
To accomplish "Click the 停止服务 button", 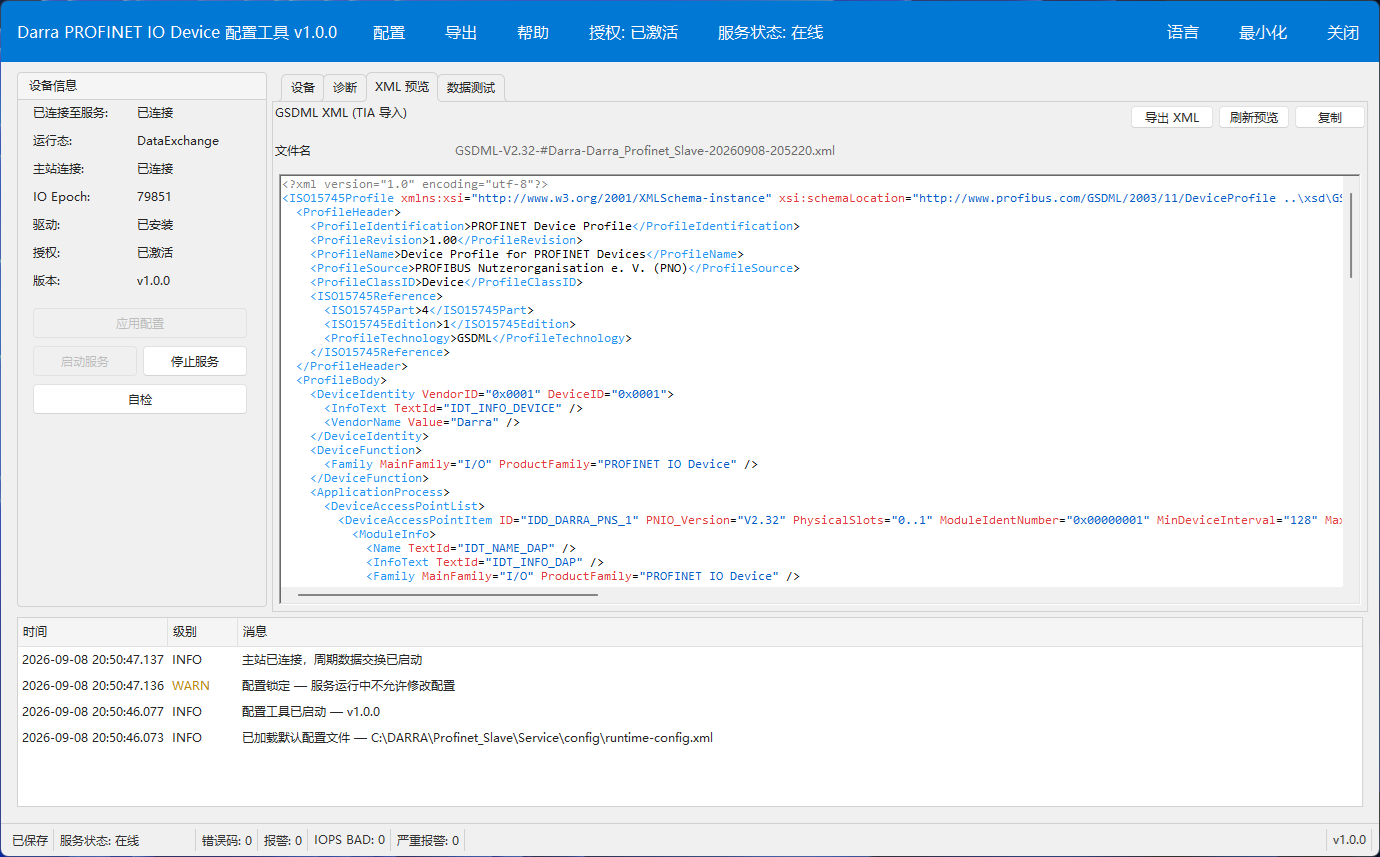I will click(x=195, y=361).
